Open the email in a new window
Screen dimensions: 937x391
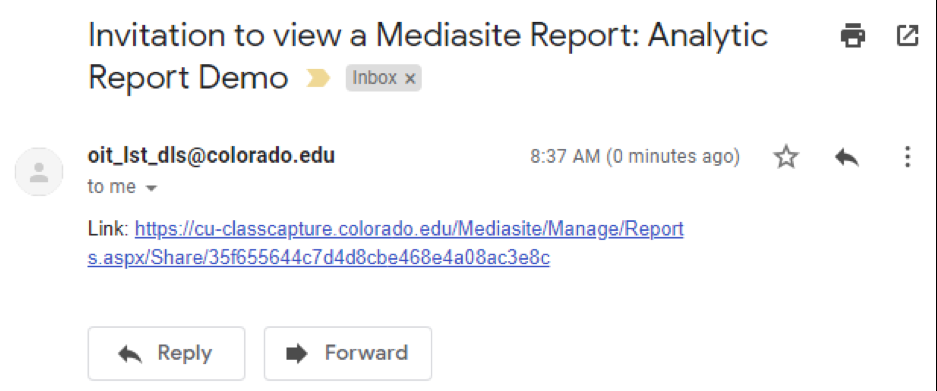click(907, 36)
